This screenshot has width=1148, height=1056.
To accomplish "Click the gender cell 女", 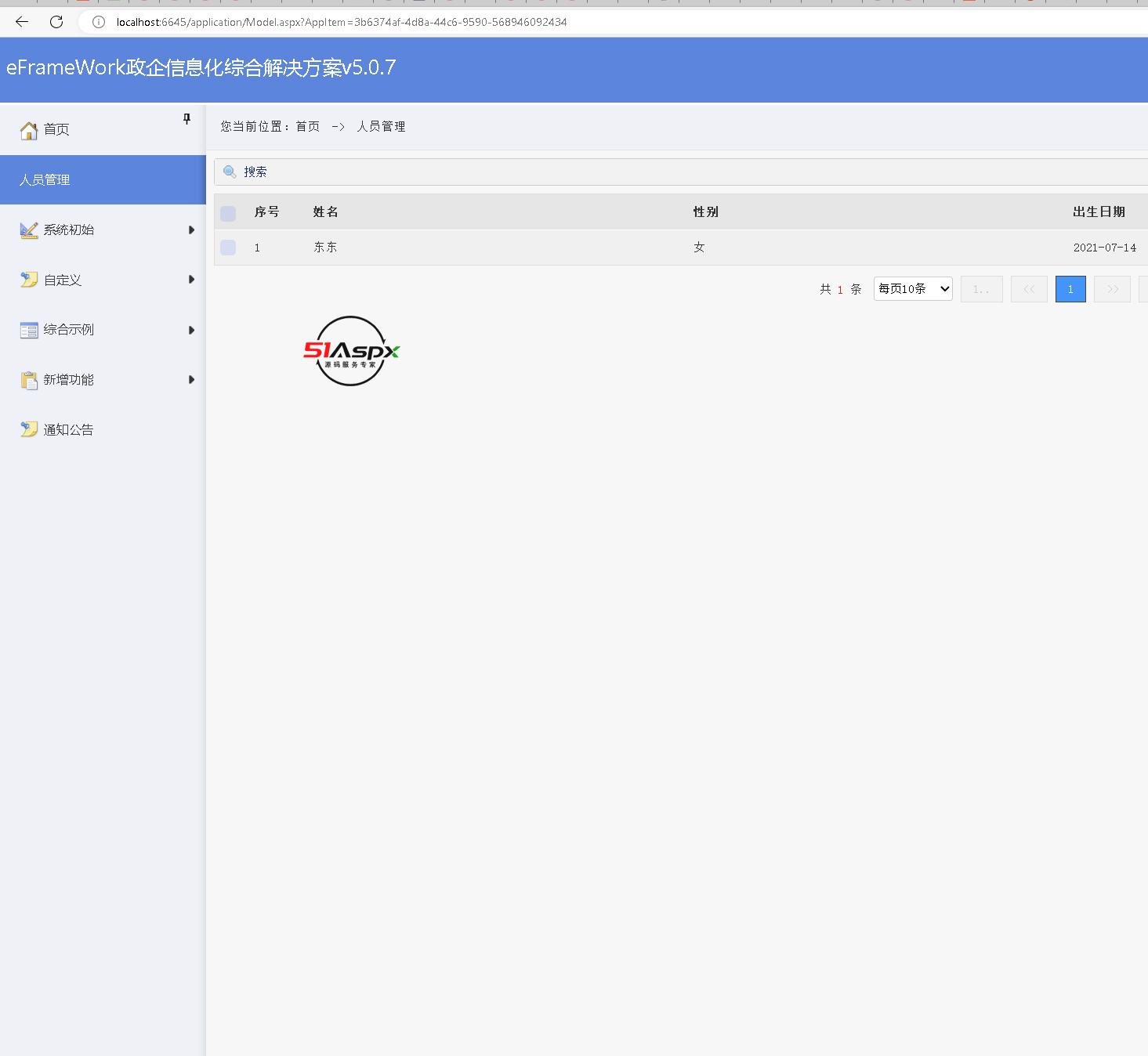I will point(699,248).
